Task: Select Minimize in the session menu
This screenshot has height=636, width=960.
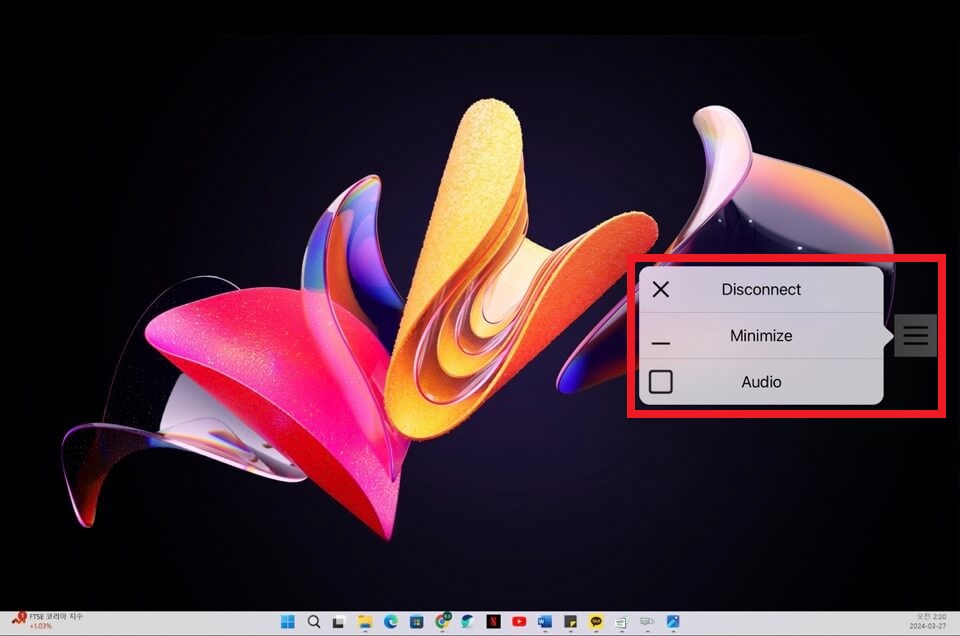Action: coord(760,335)
